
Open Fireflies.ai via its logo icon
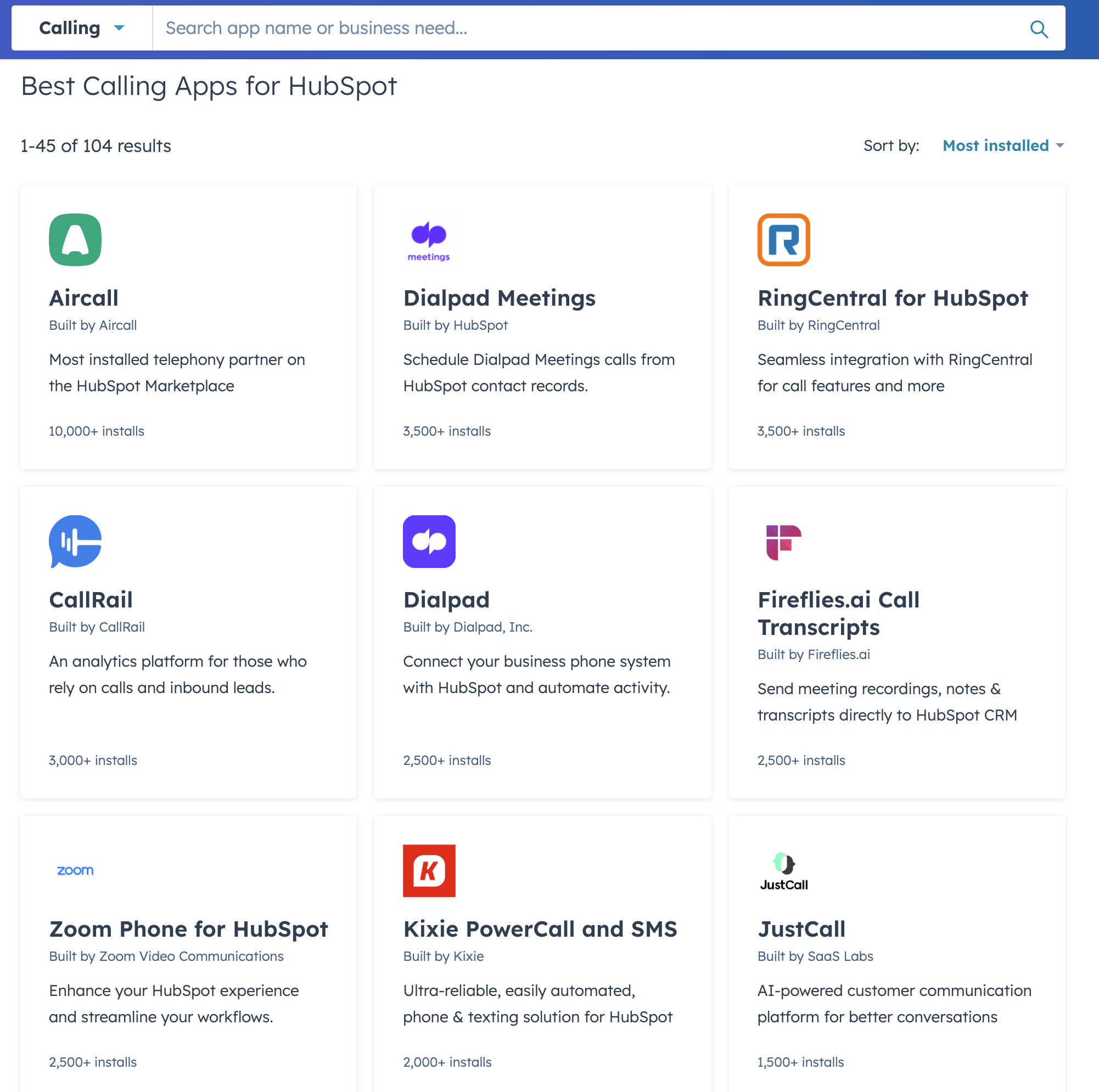point(783,542)
